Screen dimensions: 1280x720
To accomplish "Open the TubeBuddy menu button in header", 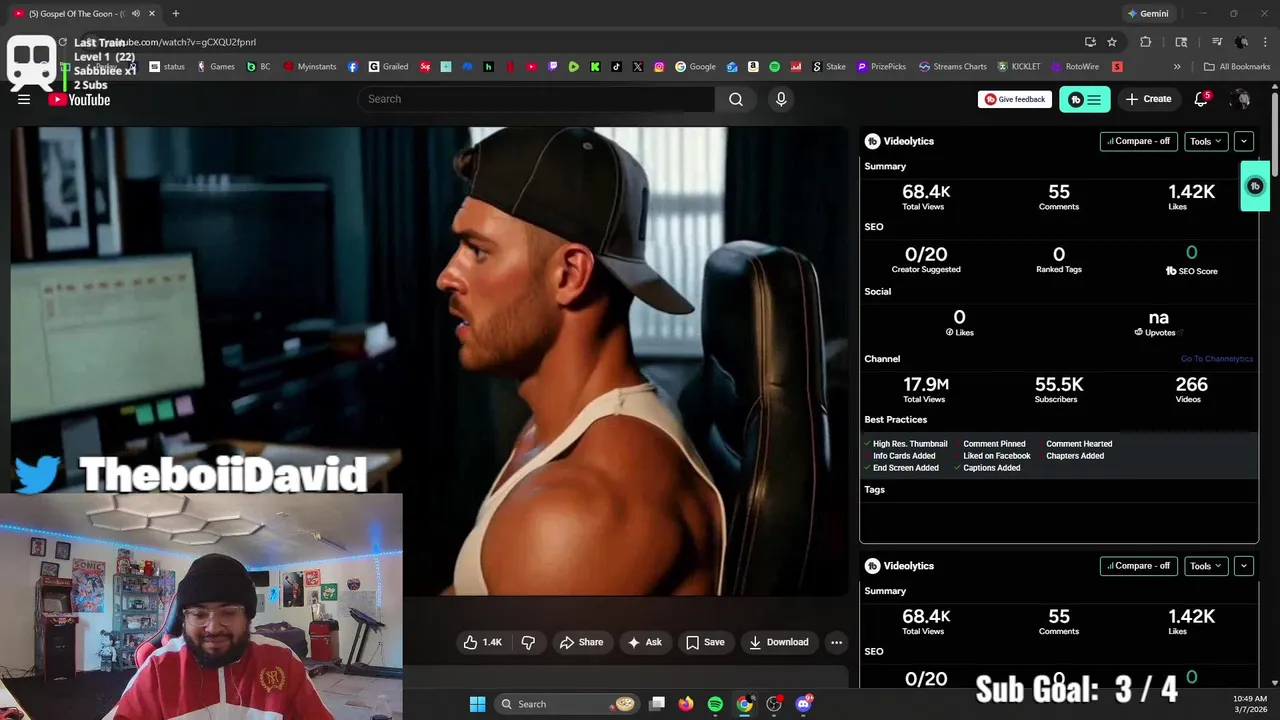I will point(1084,99).
